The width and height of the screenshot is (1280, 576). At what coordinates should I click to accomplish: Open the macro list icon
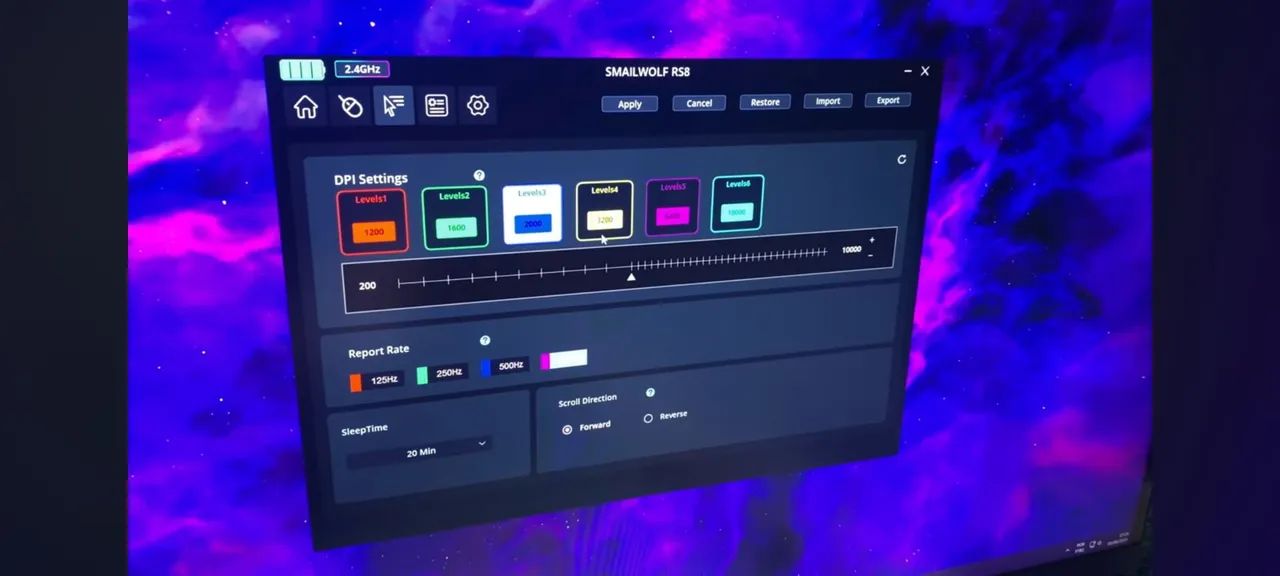[437, 106]
